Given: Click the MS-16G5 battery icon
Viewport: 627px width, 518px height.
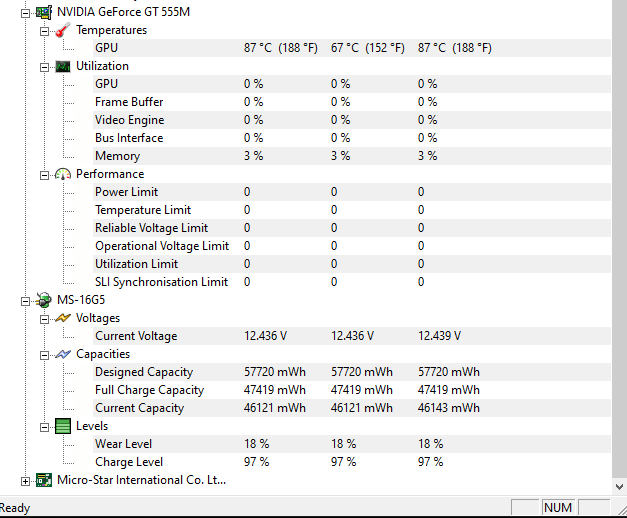Looking at the screenshot, I should (x=44, y=300).
